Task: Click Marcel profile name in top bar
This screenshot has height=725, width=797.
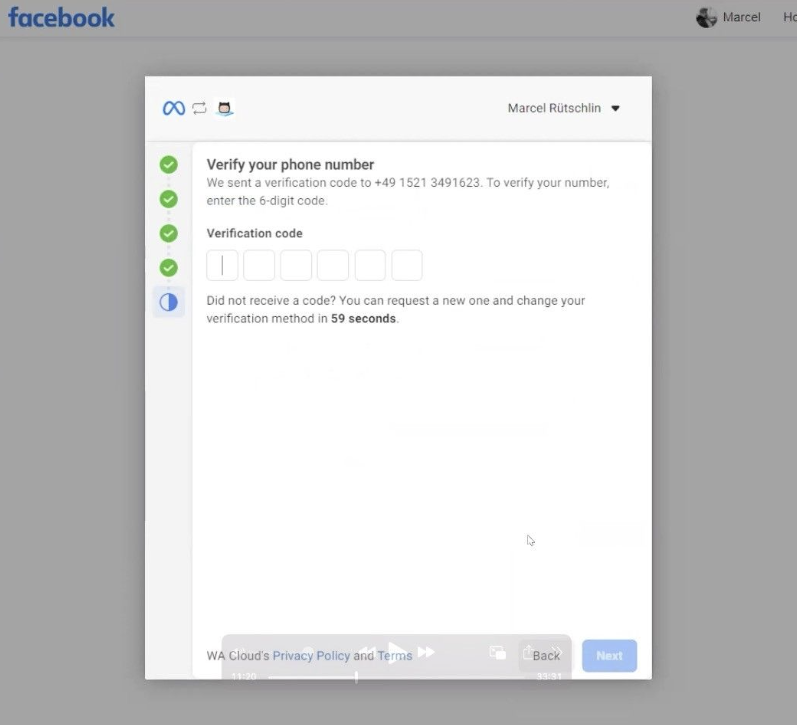Action: click(x=742, y=17)
